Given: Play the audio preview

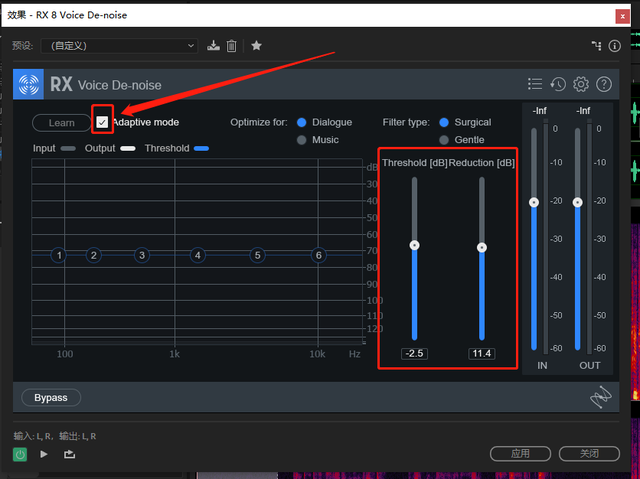Looking at the screenshot, I should 44,454.
